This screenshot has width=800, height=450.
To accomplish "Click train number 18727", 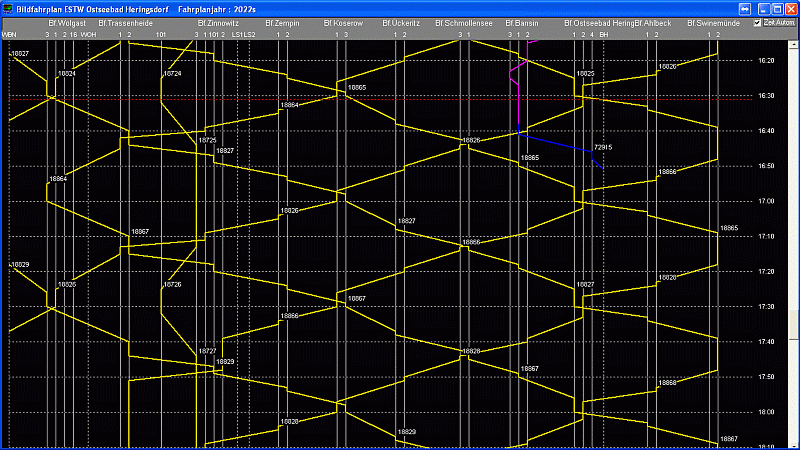I will click(208, 352).
